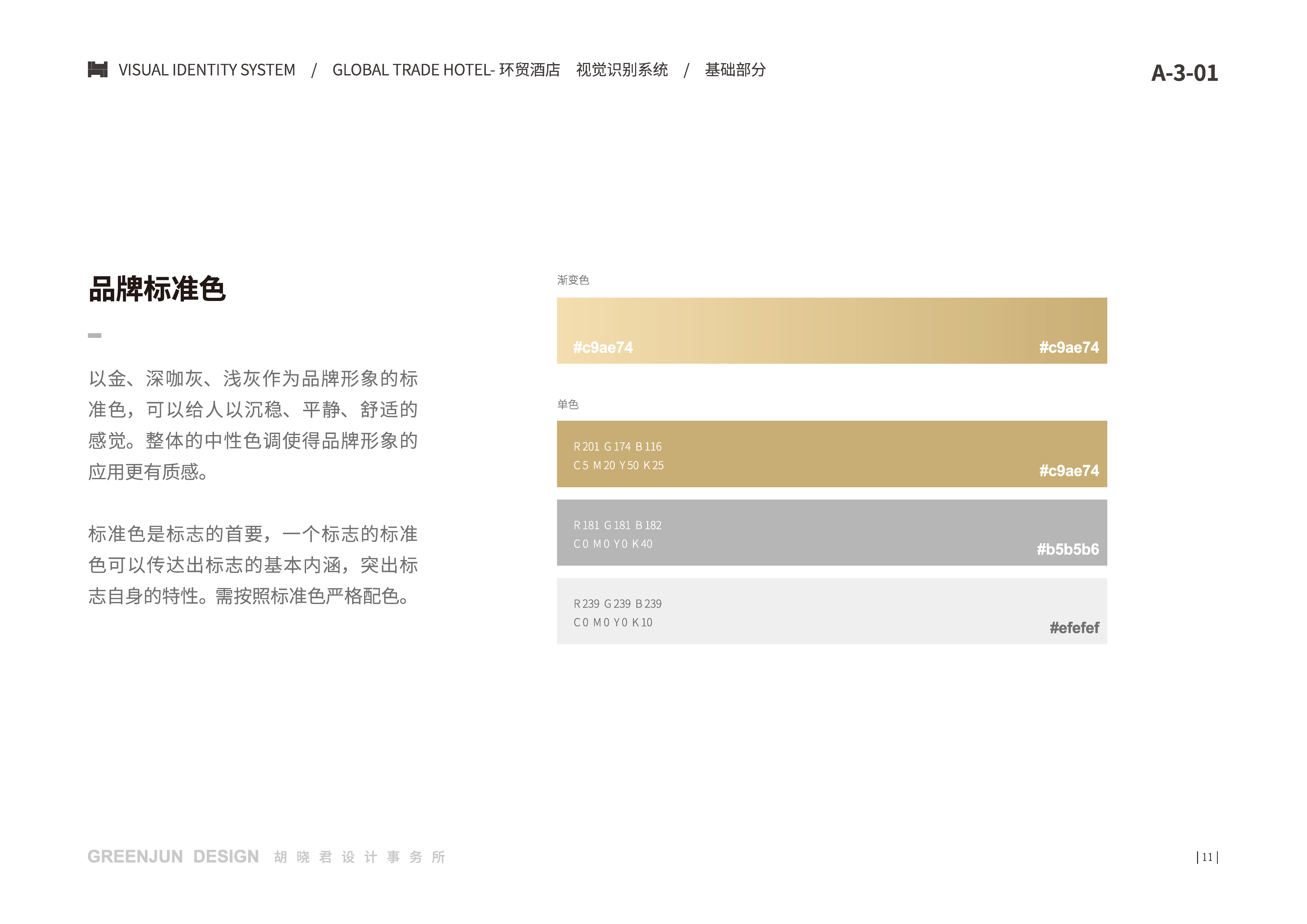The image size is (1307, 924).
Task: Click the page code 'A-3-01'
Action: 1185,73
